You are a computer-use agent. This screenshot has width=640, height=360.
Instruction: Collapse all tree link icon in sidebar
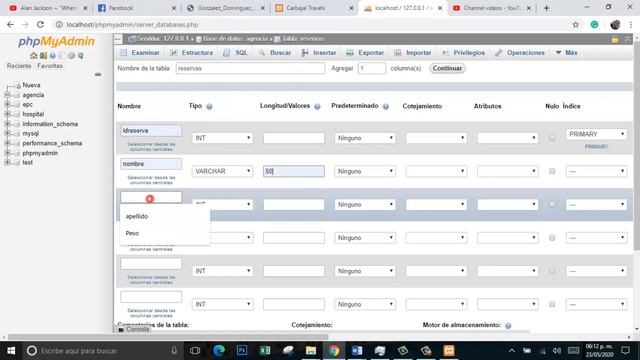click(98, 74)
